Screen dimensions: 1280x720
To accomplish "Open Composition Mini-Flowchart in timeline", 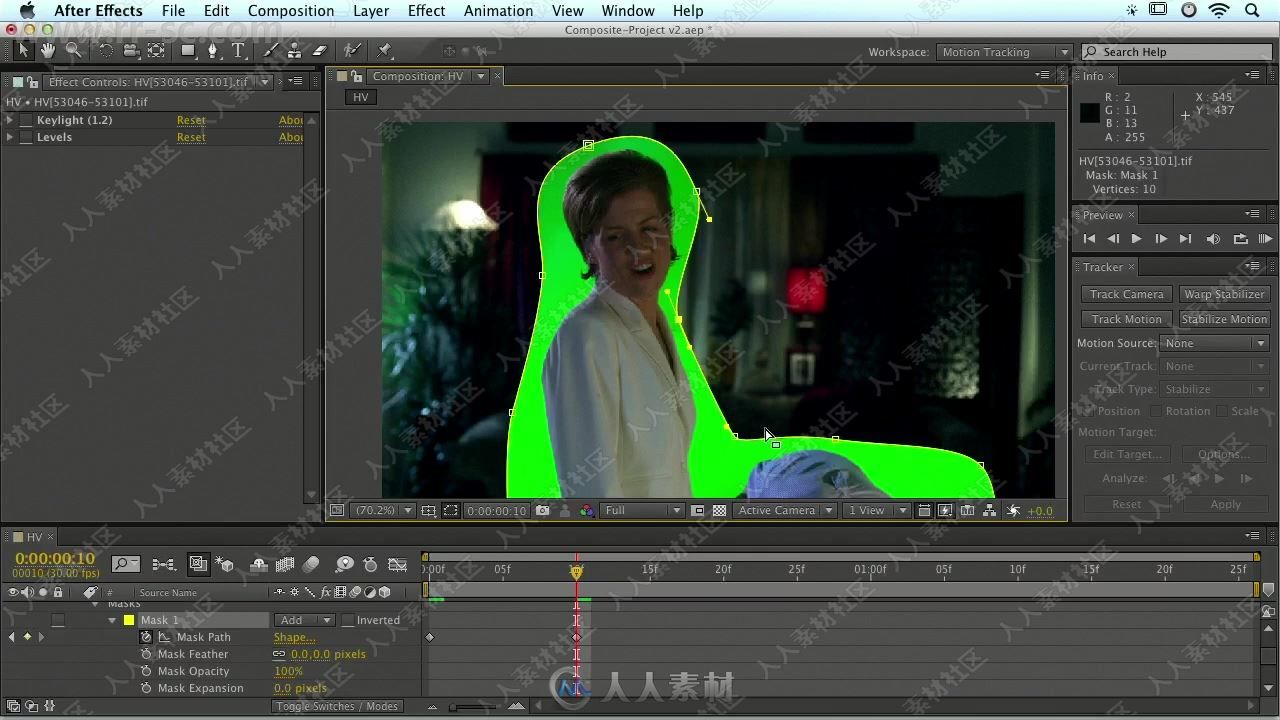I will click(164, 565).
